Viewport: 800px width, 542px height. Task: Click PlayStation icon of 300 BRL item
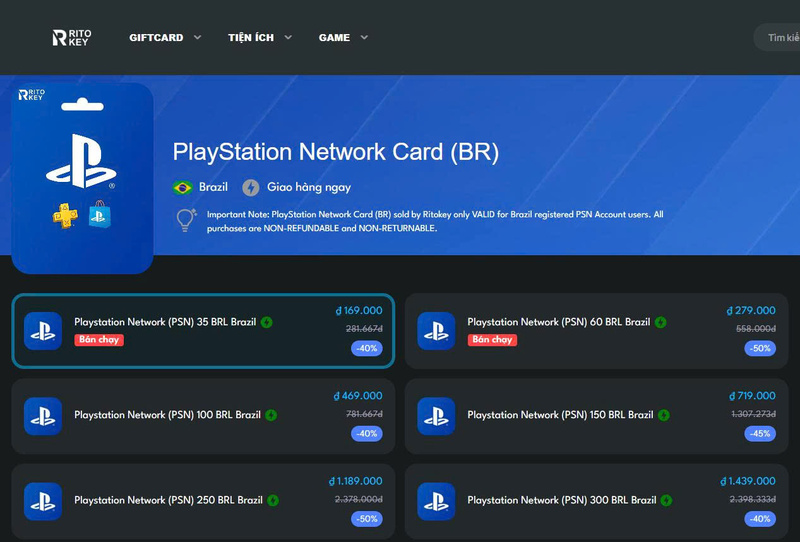[x=436, y=502]
